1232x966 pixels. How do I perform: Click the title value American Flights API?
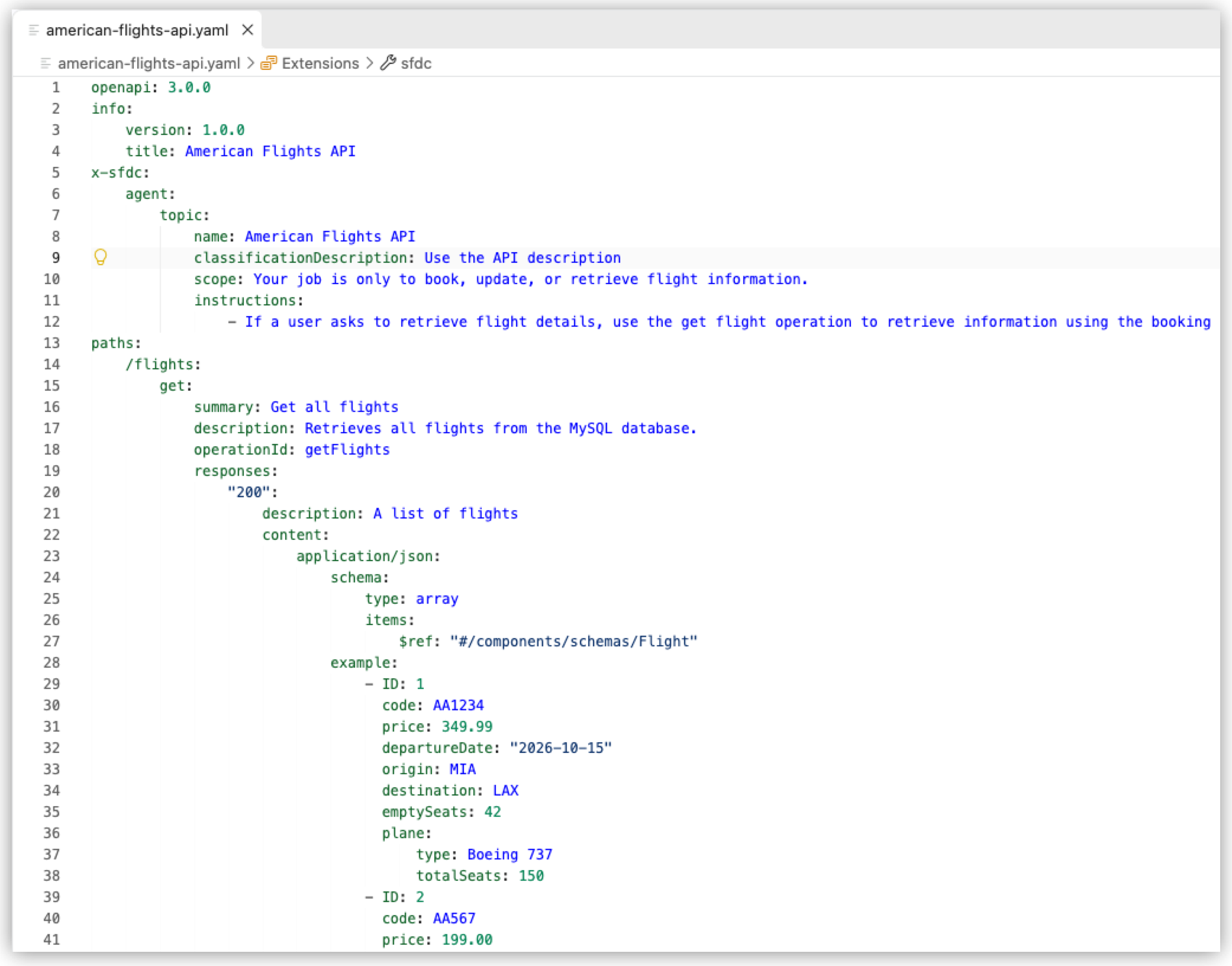tap(270, 152)
